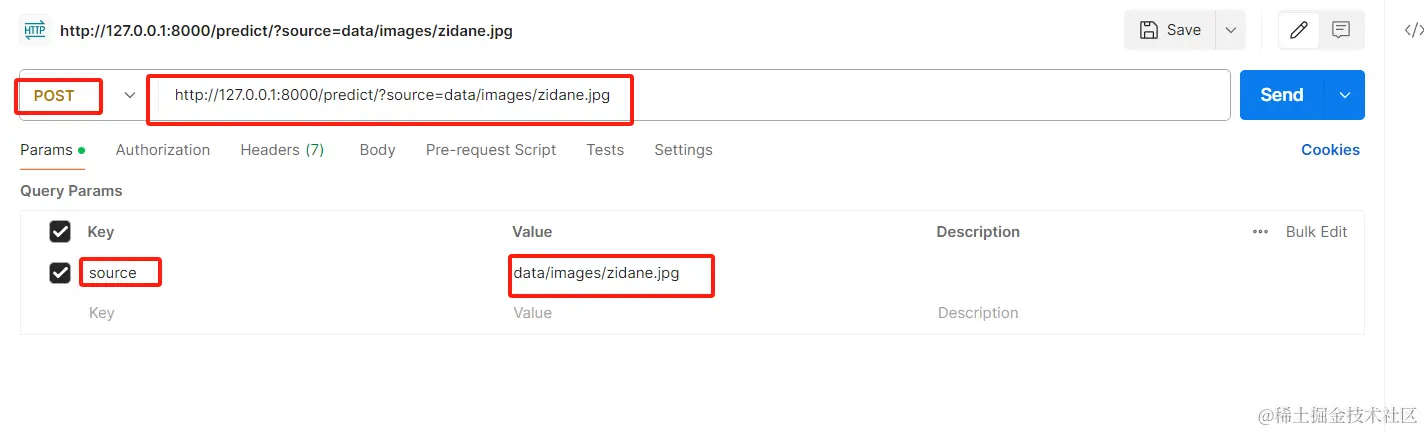
Task: Click the empty Key placeholder field
Action: click(x=102, y=313)
